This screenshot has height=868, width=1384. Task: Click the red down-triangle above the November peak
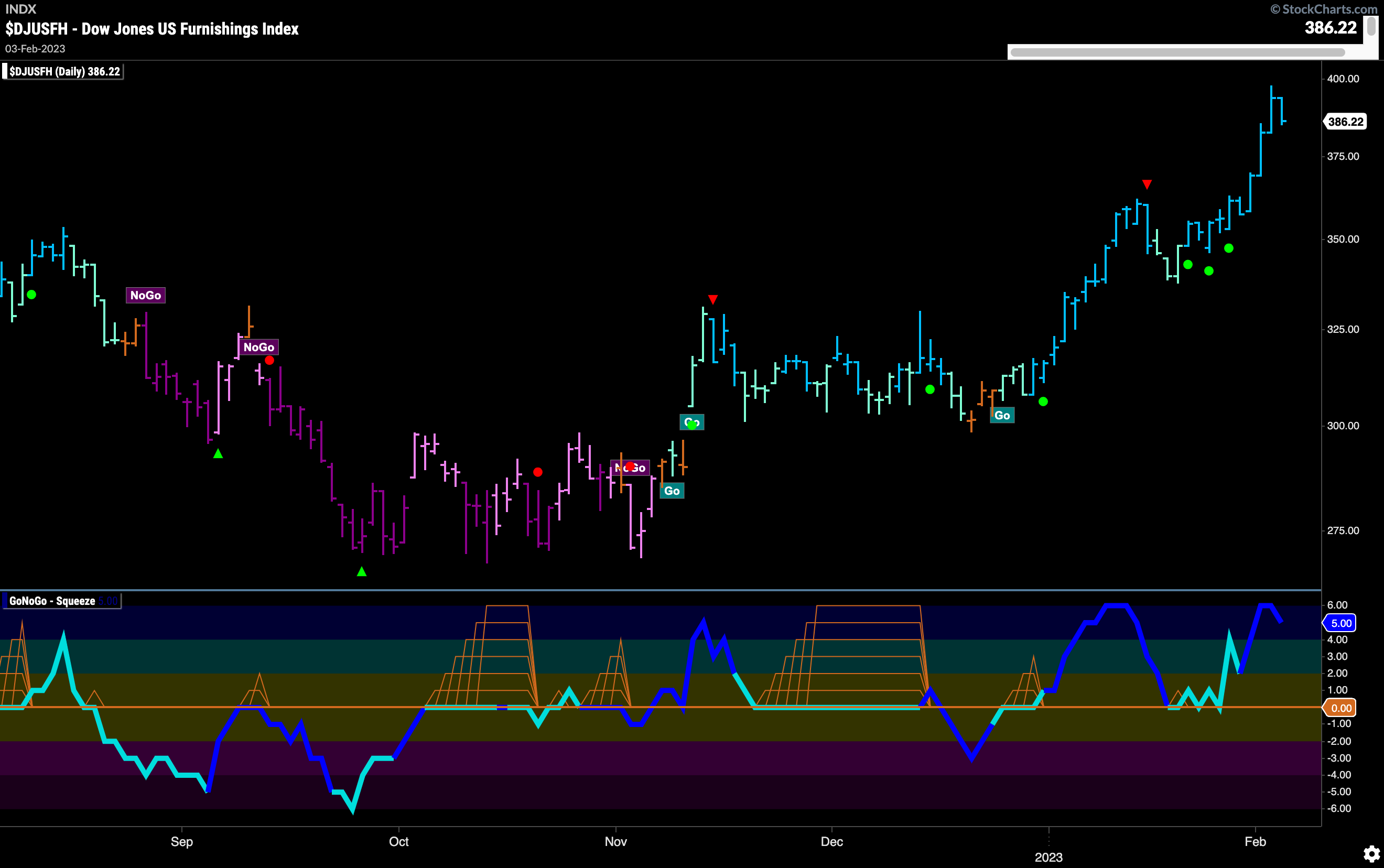coord(712,300)
